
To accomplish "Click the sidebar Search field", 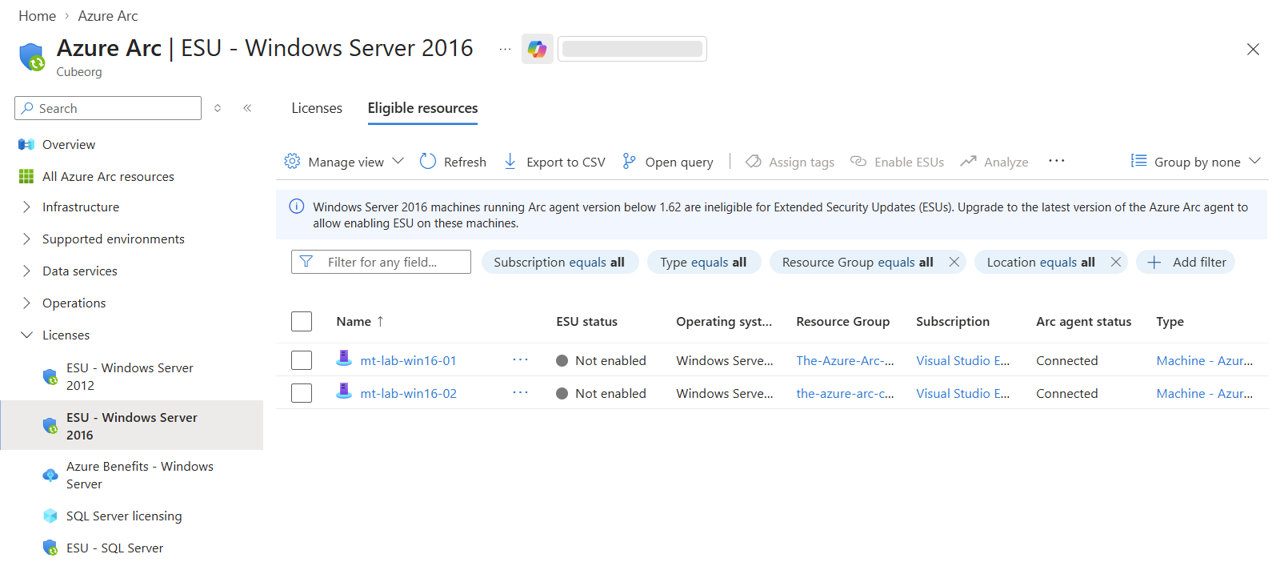I will pos(108,108).
